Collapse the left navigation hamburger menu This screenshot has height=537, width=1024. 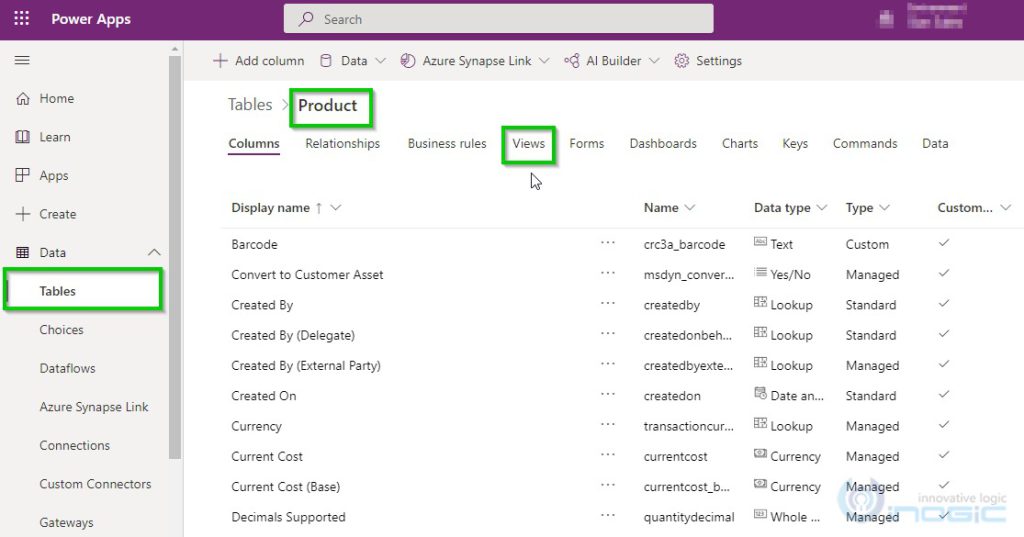coord(22,60)
